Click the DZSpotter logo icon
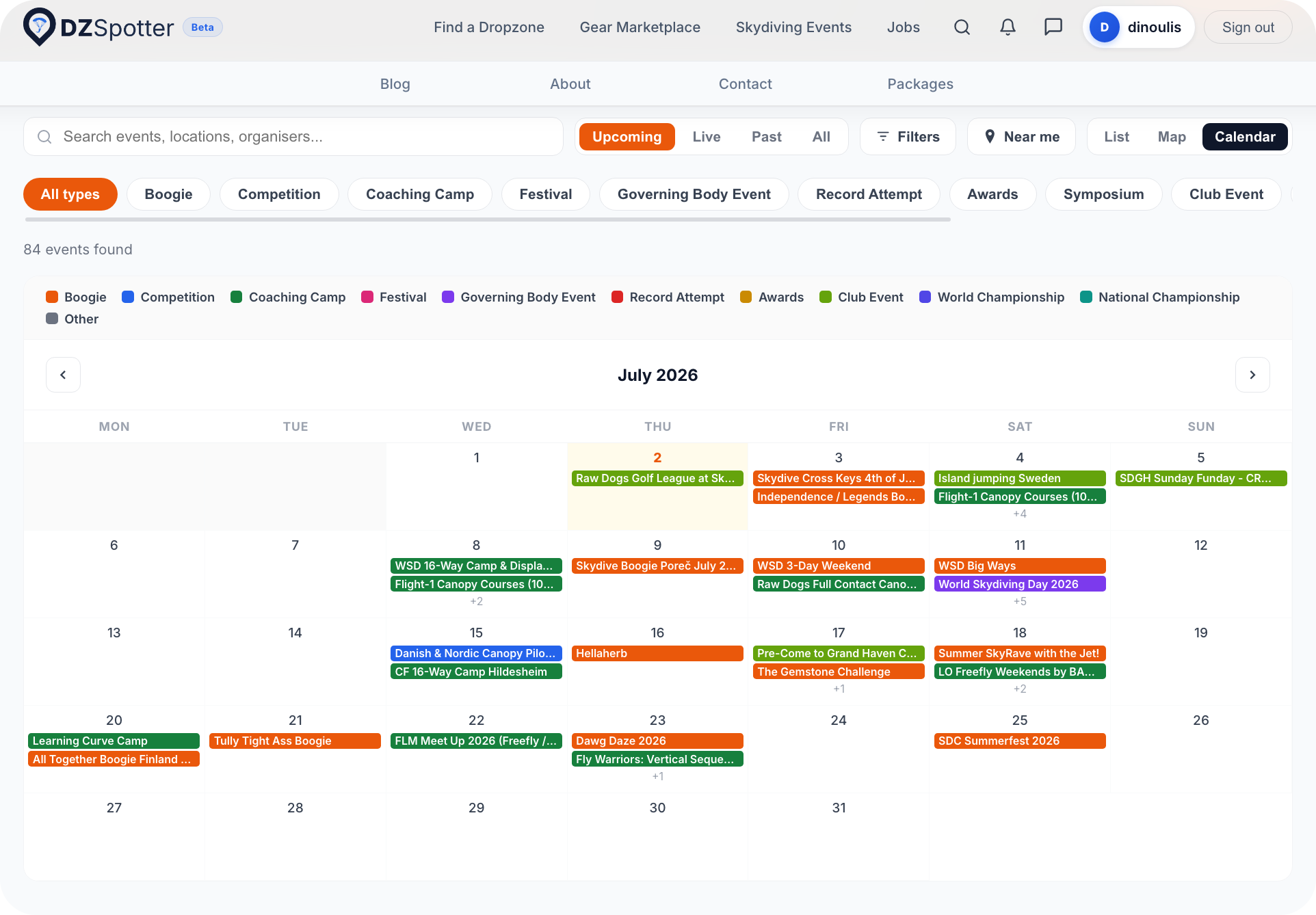Image resolution: width=1316 pixels, height=915 pixels. 39,27
